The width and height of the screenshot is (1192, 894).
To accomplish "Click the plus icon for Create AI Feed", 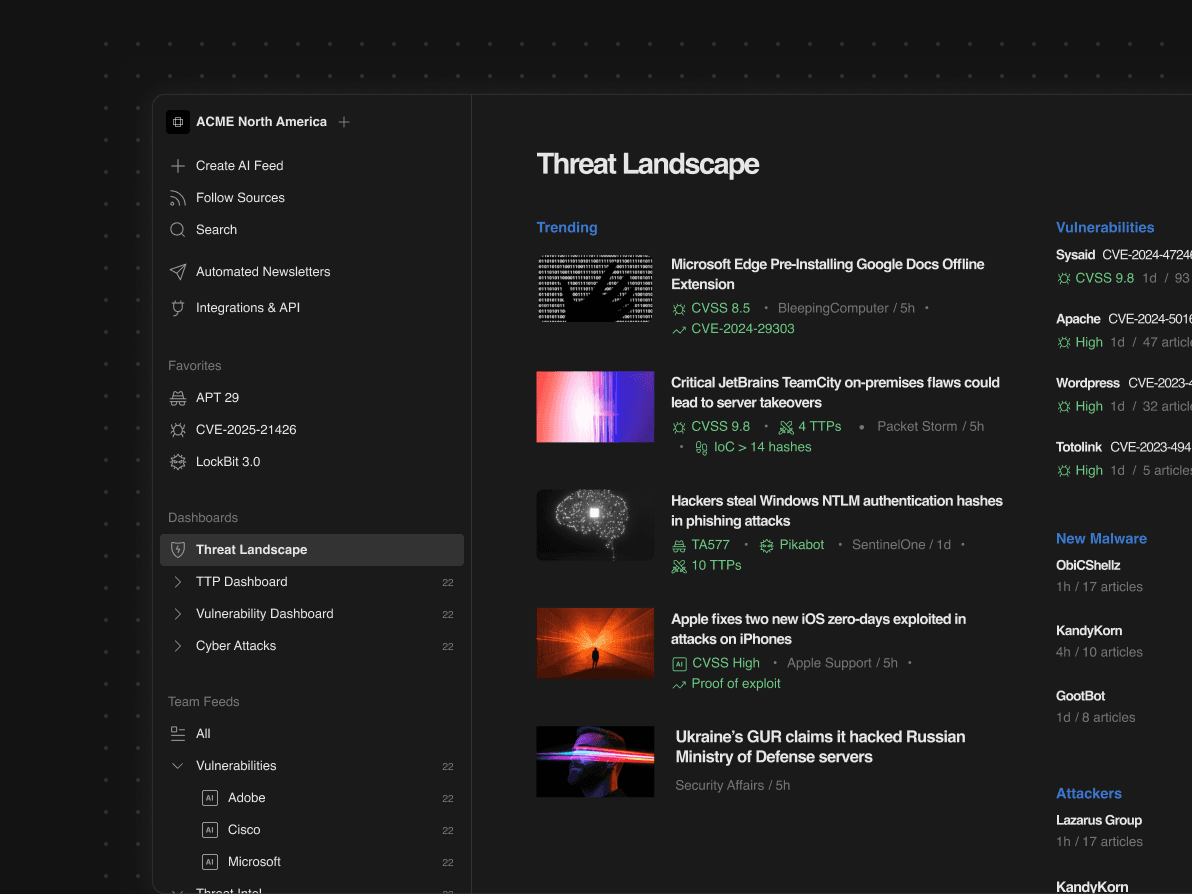I will point(178,166).
